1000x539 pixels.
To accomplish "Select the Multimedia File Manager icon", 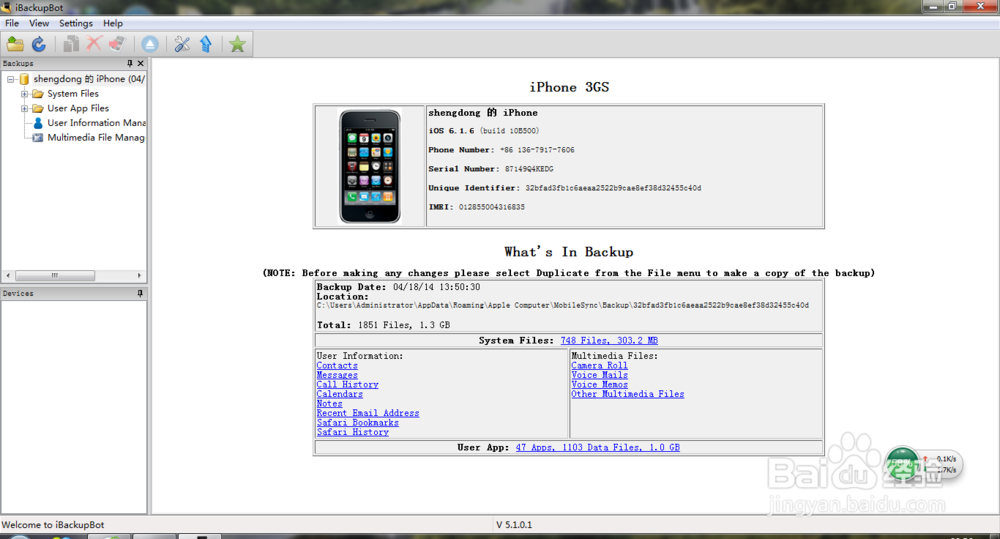I will (38, 137).
